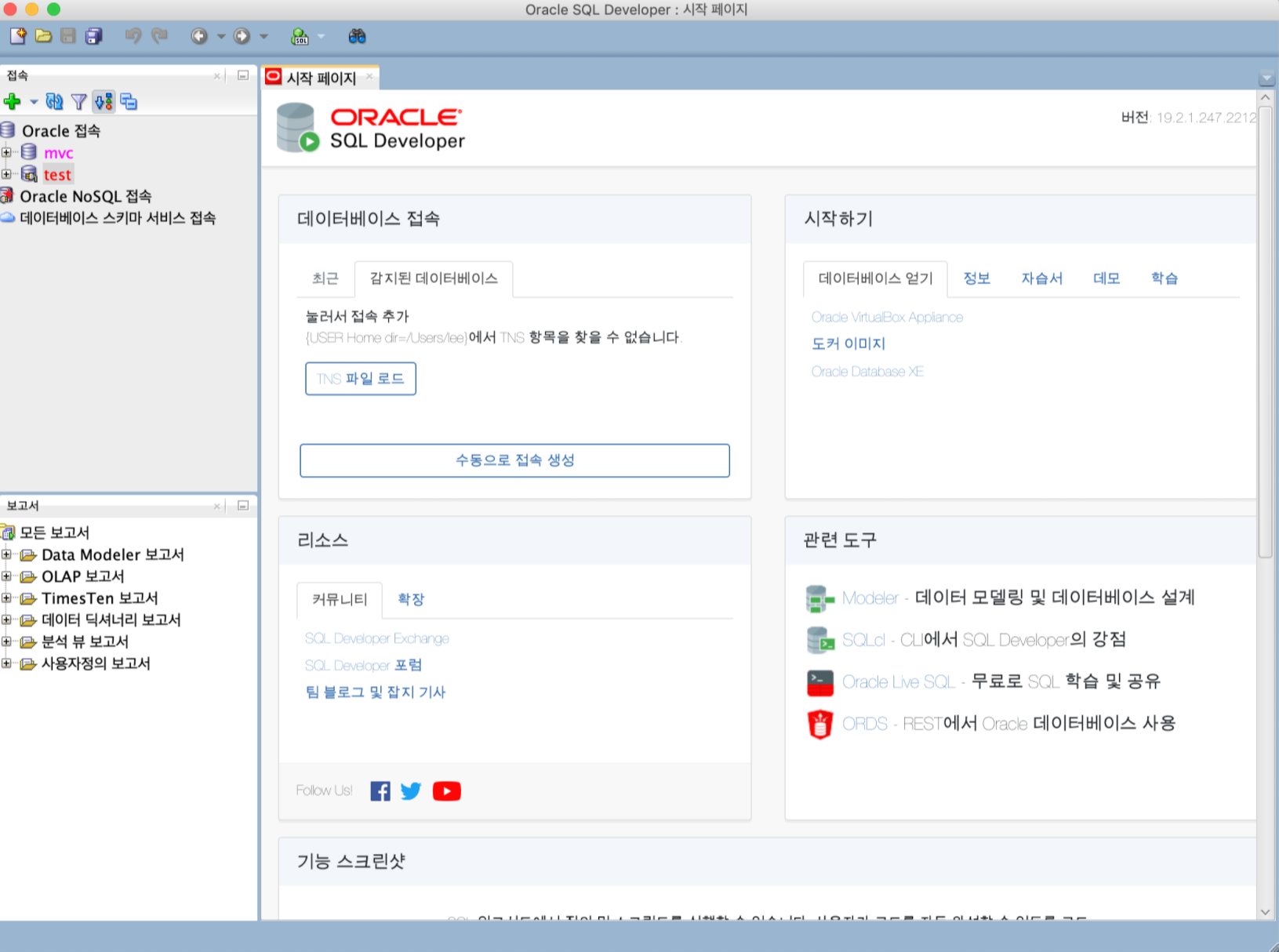Click the scroll down arrow of start page
Screen dimensions: 1279x952
1266,912
